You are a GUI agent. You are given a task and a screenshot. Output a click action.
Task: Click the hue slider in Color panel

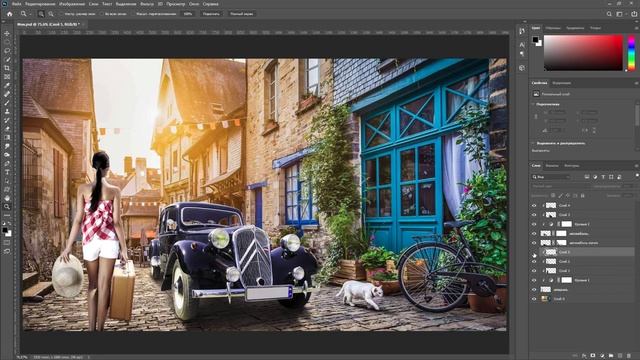(631, 53)
